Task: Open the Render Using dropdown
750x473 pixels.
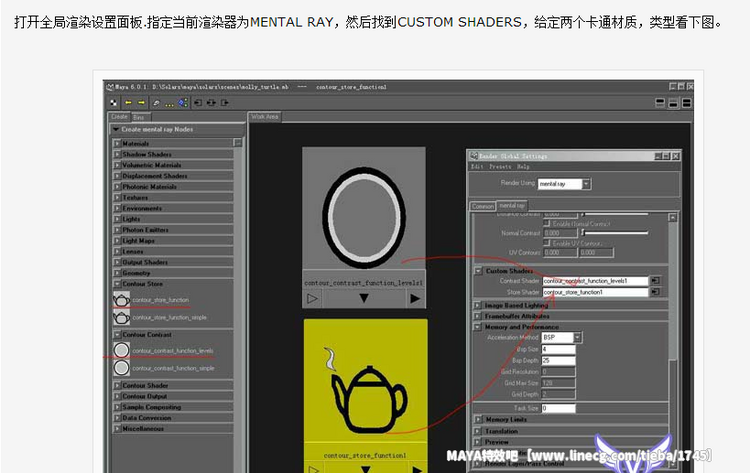Action: click(586, 184)
